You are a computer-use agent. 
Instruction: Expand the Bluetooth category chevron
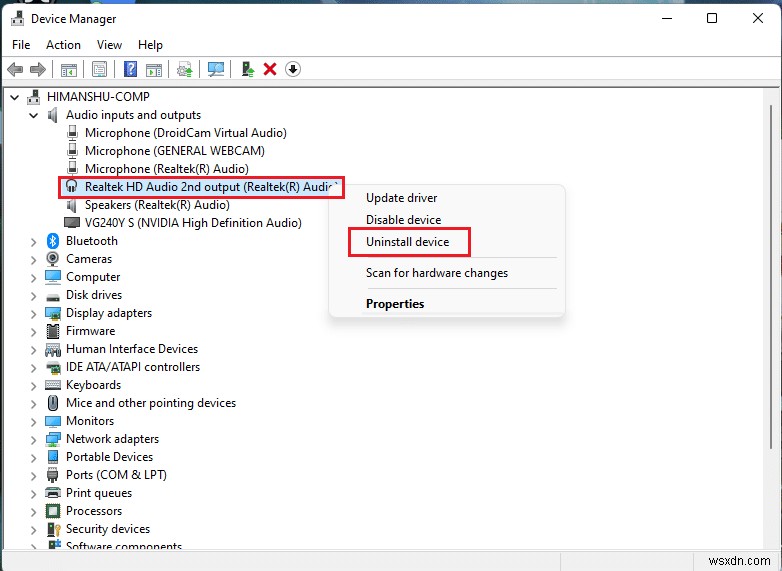point(33,242)
